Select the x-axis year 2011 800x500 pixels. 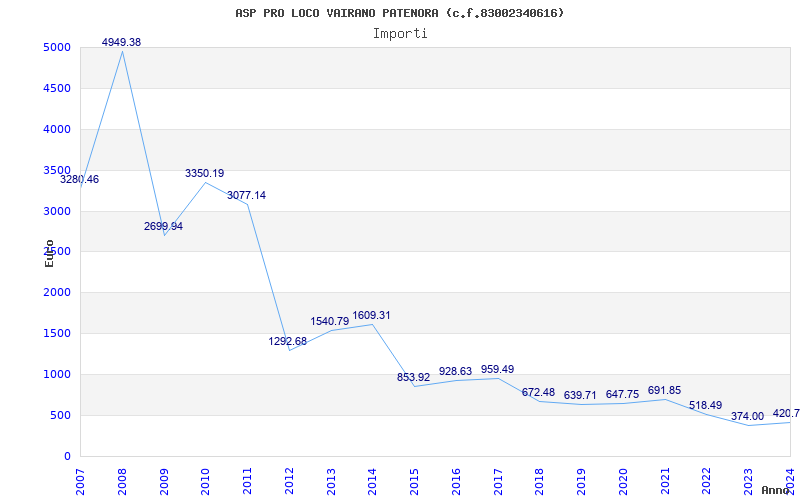point(247,482)
